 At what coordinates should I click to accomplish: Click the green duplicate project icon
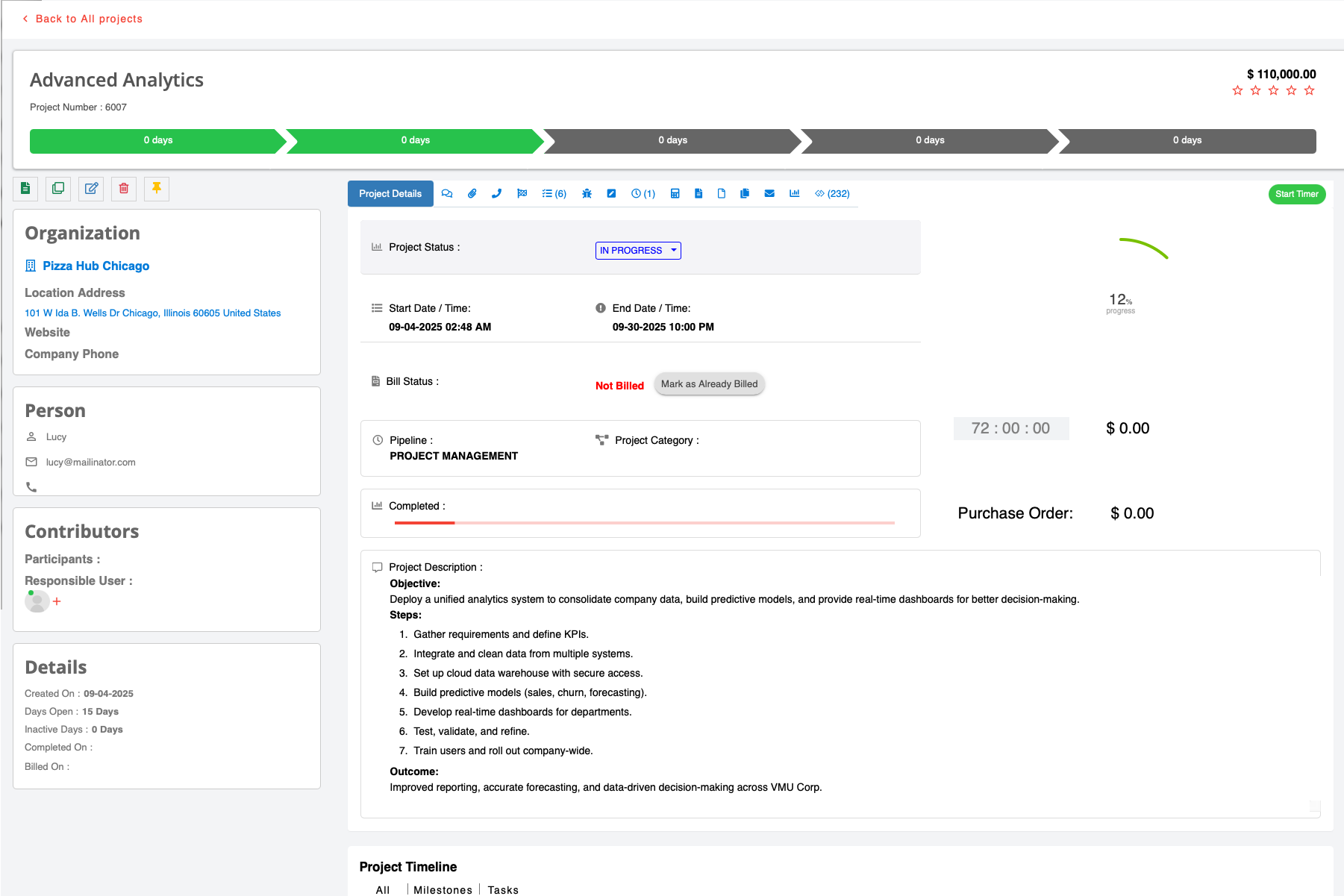tap(58, 189)
